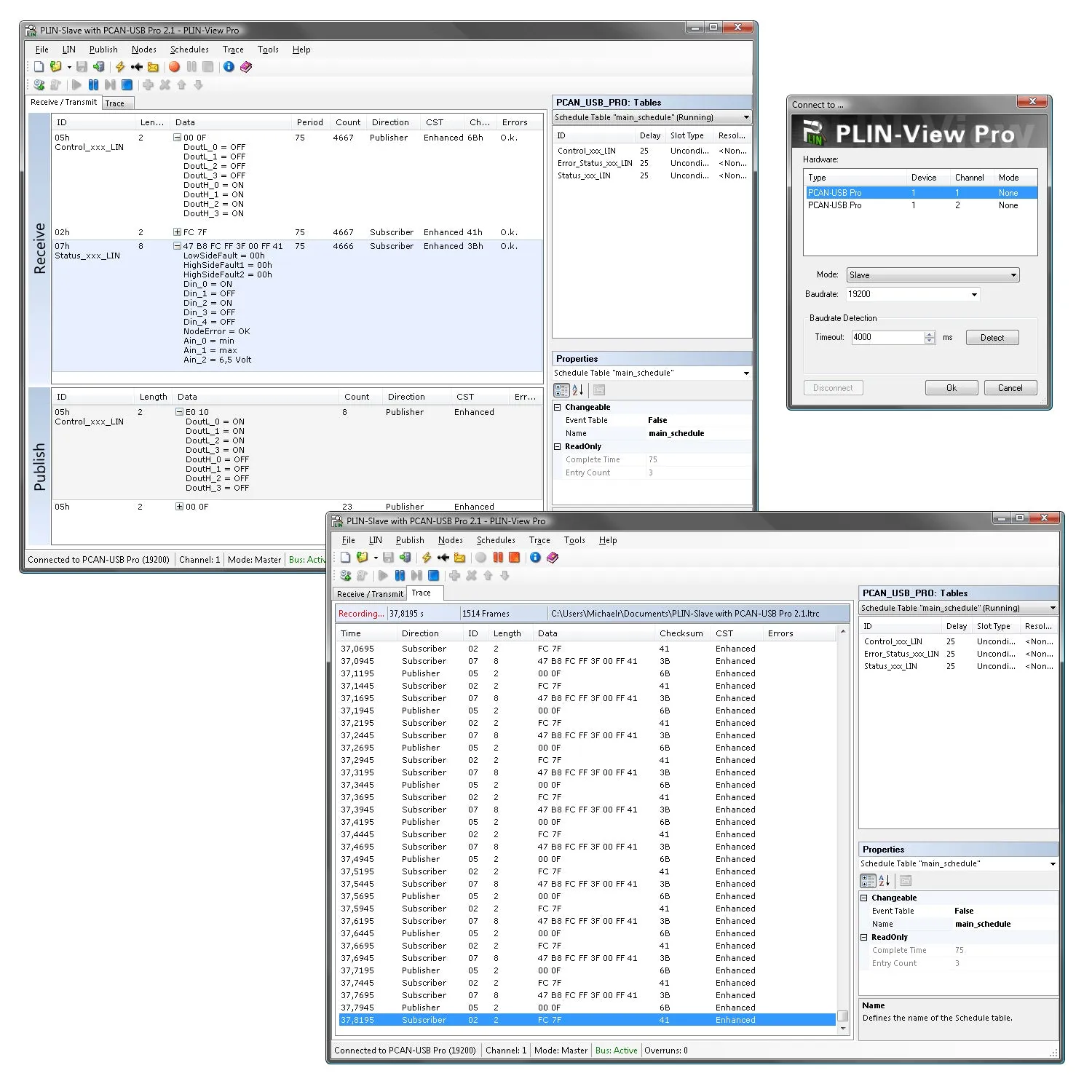Click orange Pause trace icon in lower window
Image resolution: width=1092 pixels, height=1092 pixels.
pos(498,558)
